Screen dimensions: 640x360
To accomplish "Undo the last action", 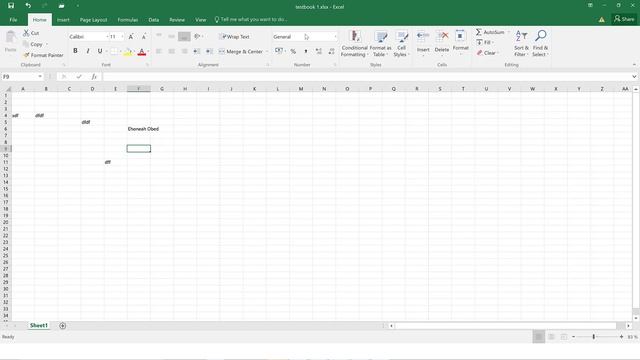I will click(x=28, y=6).
